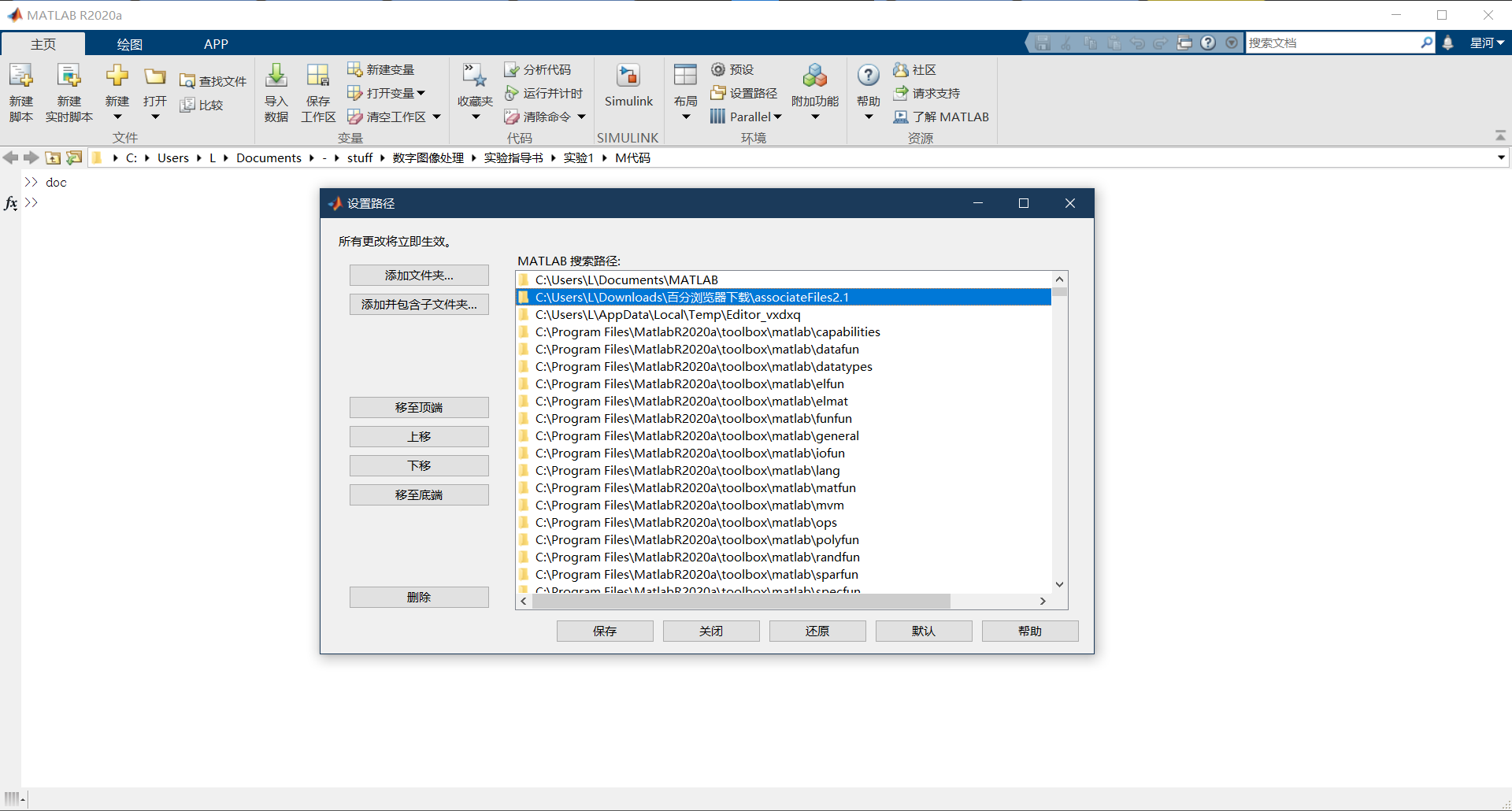Viewport: 1512px width, 811px height.
Task: Click Import Data (导入数据) icon
Action: point(276,76)
